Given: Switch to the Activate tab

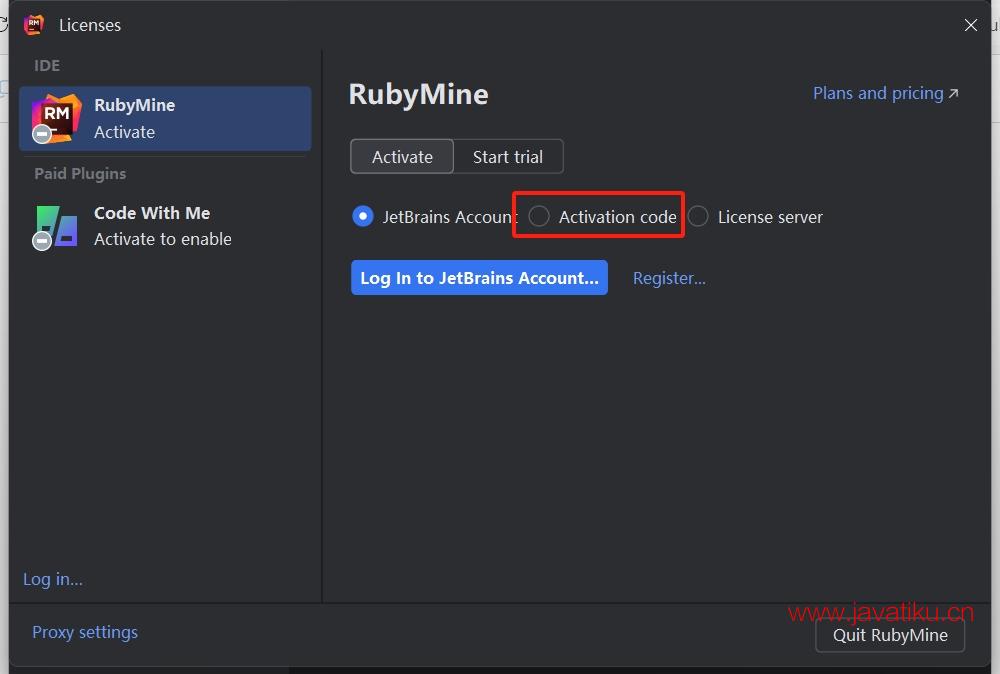Looking at the screenshot, I should [402, 156].
